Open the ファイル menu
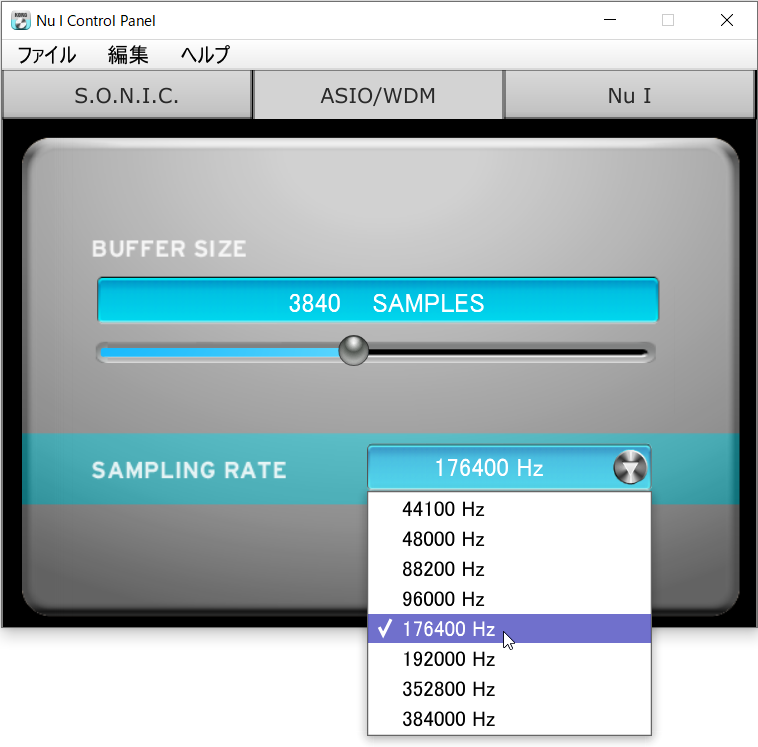The width and height of the screenshot is (758, 747). point(46,55)
